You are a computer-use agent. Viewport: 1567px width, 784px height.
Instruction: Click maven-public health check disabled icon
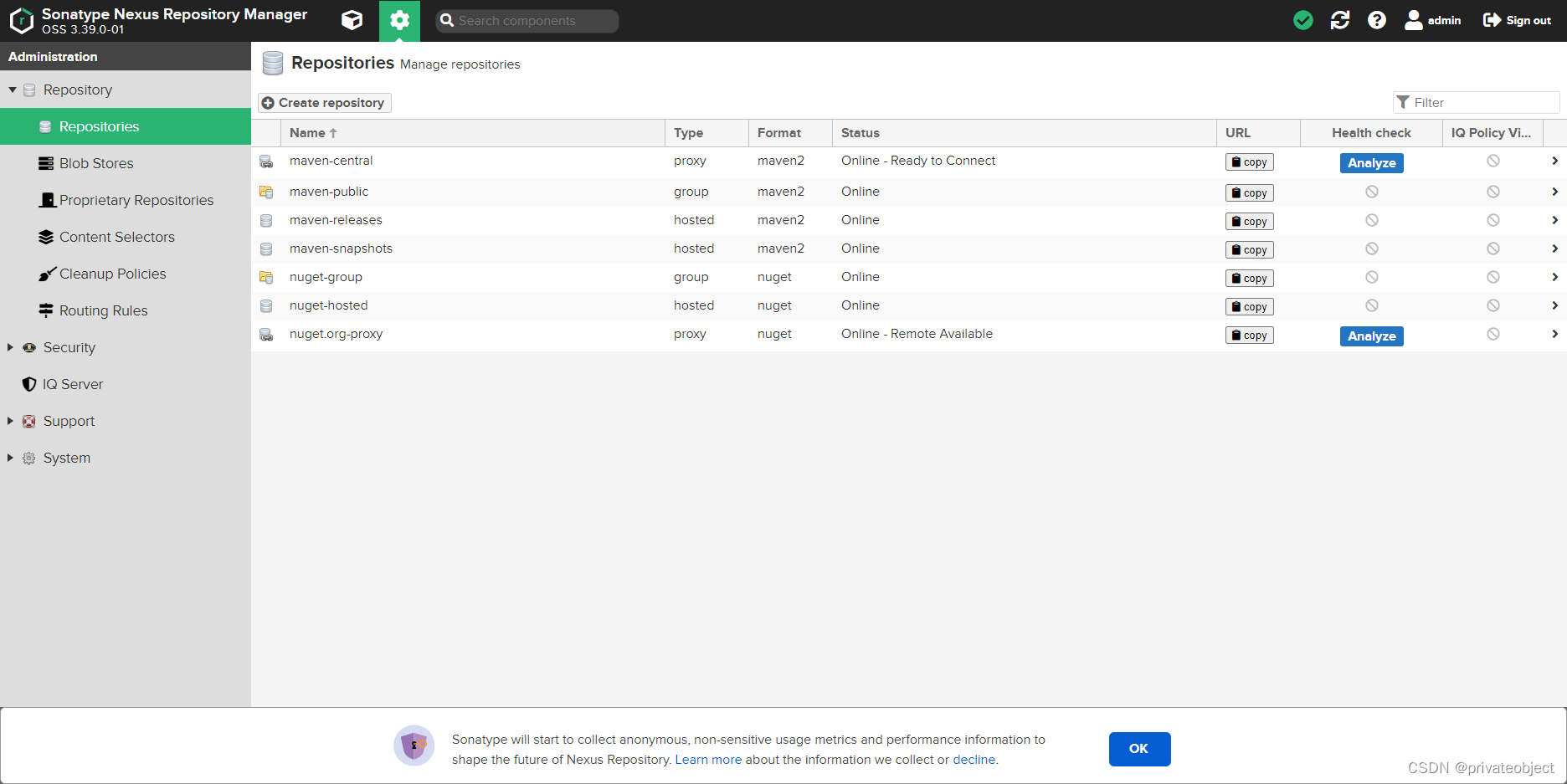click(1372, 192)
